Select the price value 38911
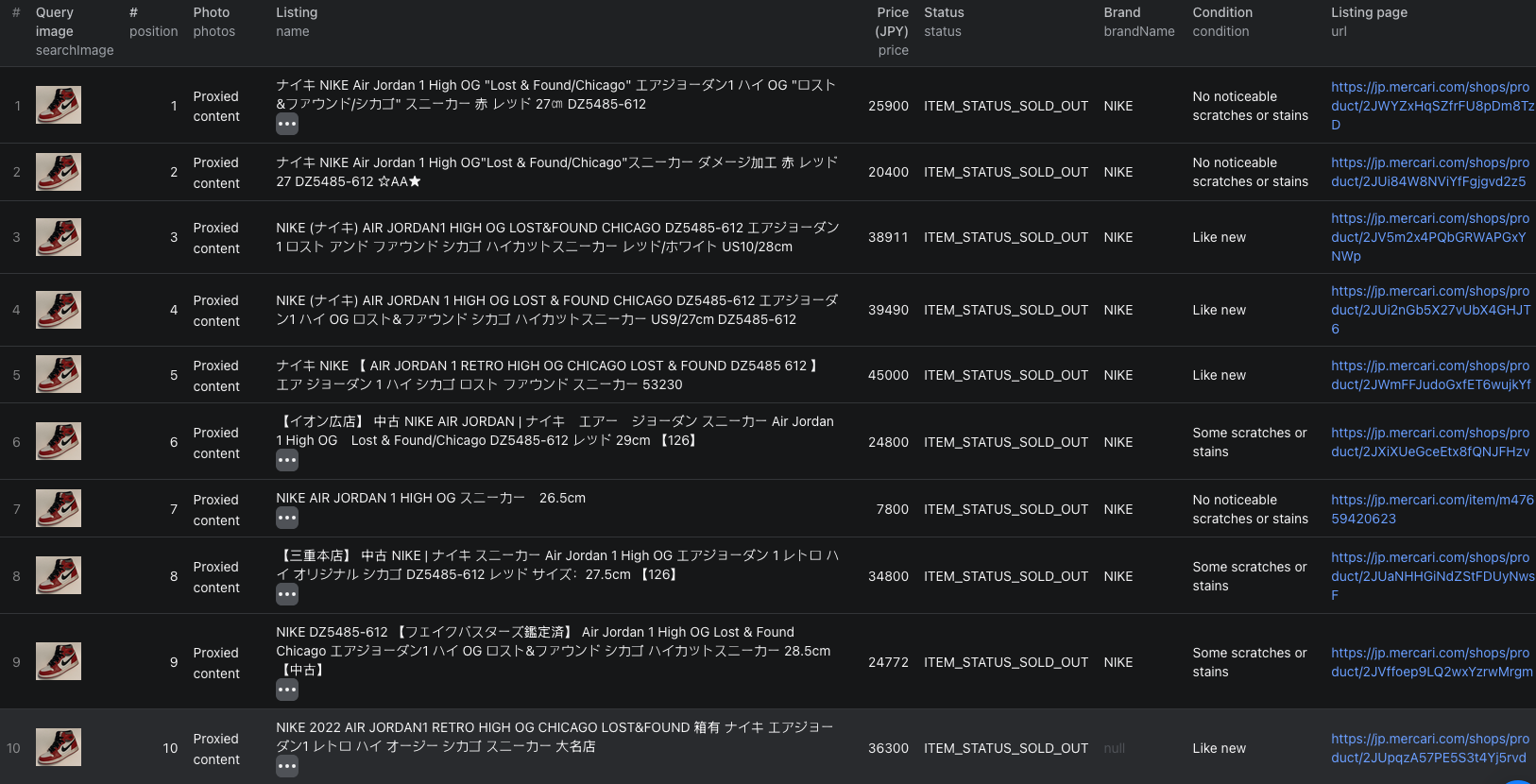Screen dimensions: 1536x784 click(889, 237)
